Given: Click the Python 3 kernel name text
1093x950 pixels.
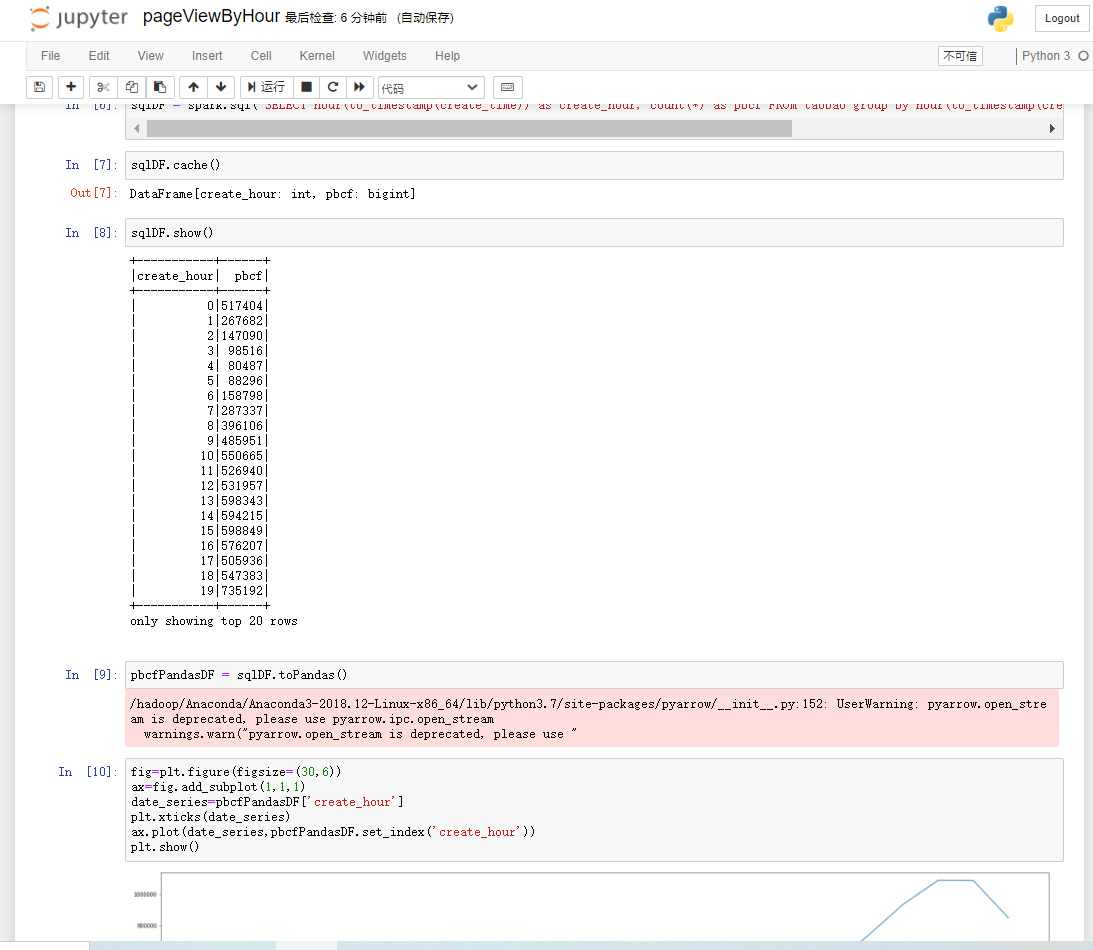Looking at the screenshot, I should click(x=1046, y=56).
